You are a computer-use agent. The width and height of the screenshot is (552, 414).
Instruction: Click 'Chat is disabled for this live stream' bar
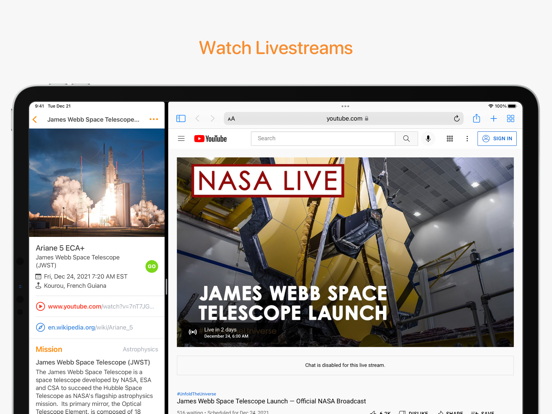pyautogui.click(x=345, y=365)
